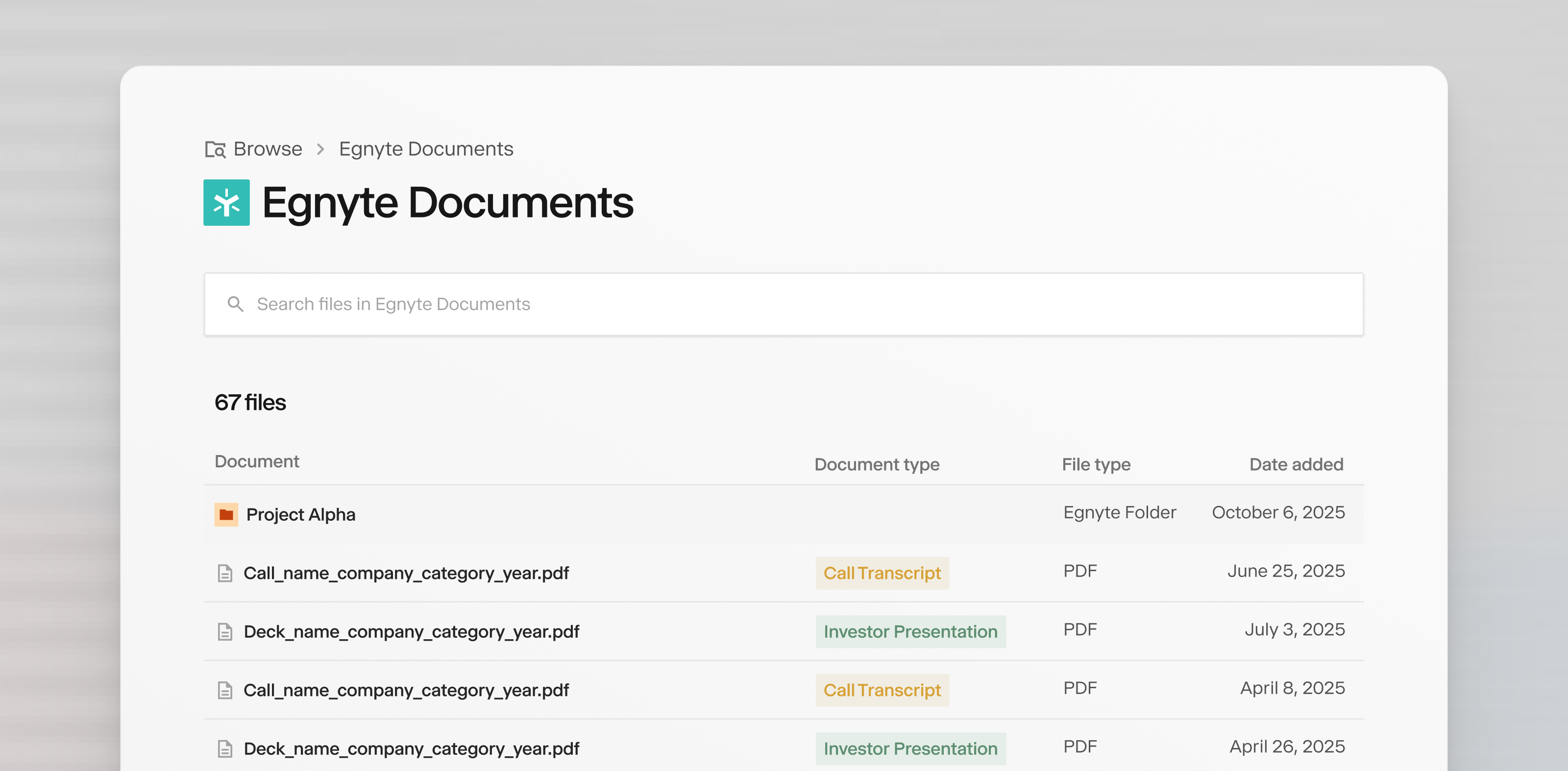This screenshot has width=1568, height=771.
Task: Click the teal Egnyte icon beside the page title
Action: point(226,203)
